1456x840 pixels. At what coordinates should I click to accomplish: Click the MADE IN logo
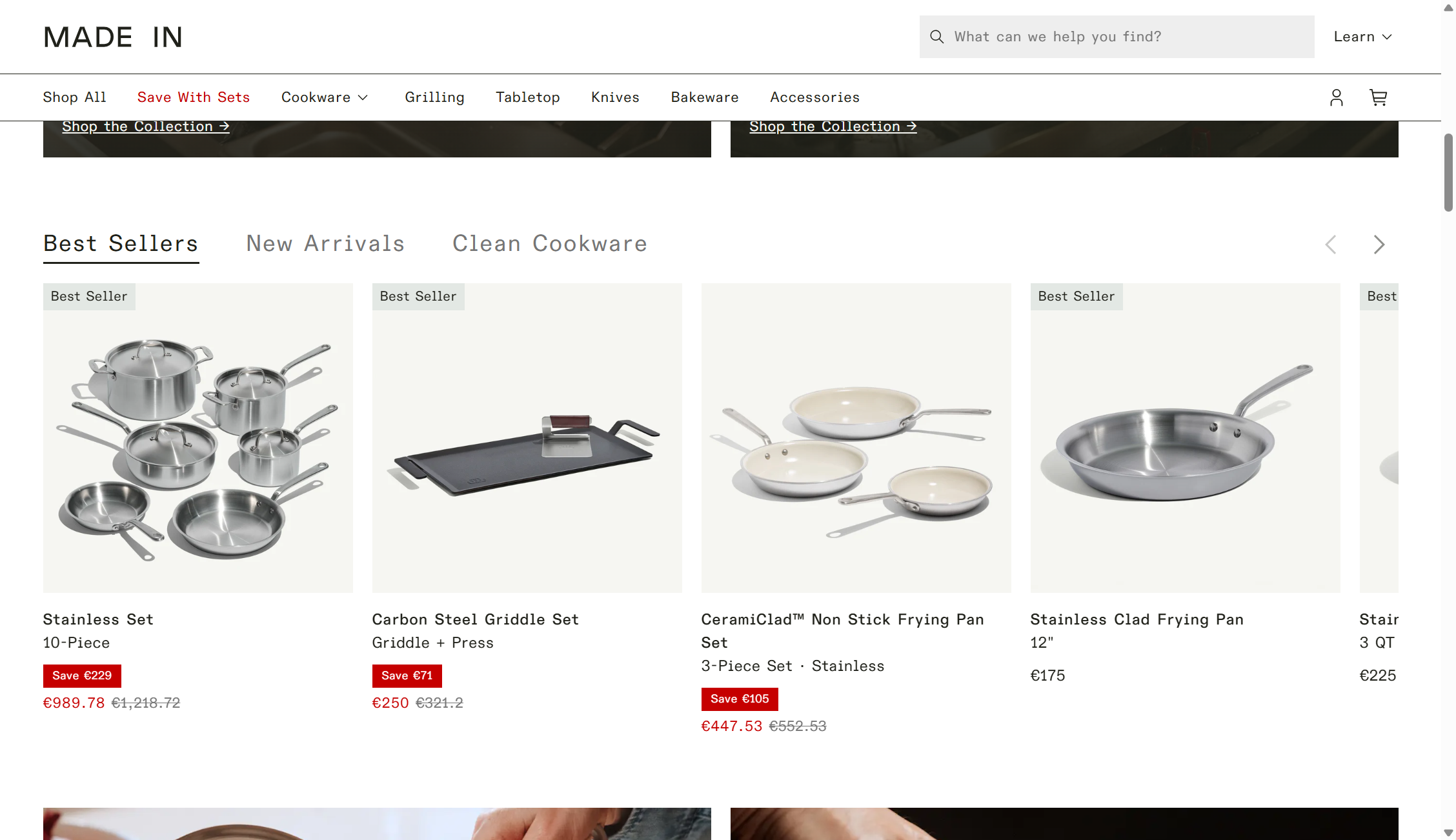click(113, 37)
